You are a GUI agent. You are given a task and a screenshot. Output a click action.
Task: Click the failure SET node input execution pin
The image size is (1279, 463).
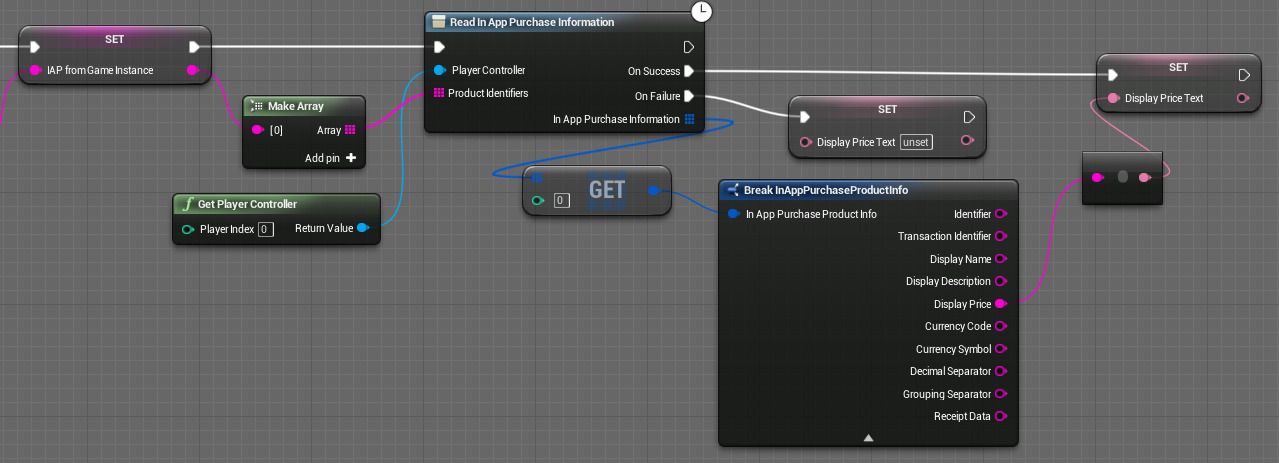point(804,117)
